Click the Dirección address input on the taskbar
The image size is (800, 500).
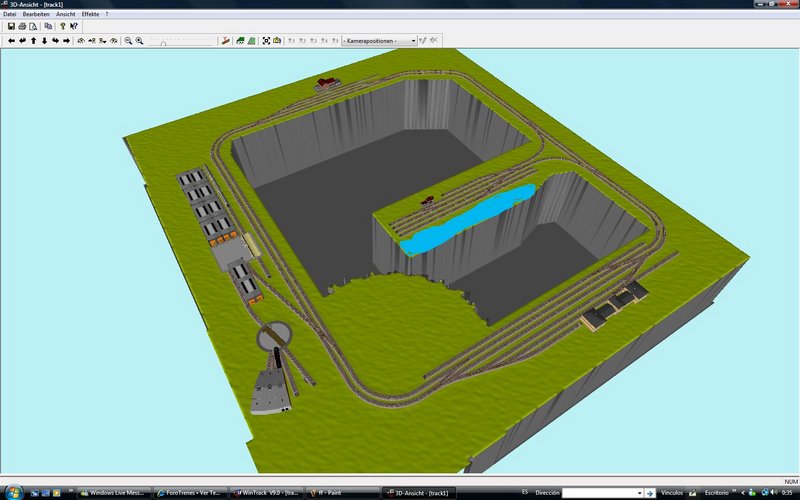point(598,493)
